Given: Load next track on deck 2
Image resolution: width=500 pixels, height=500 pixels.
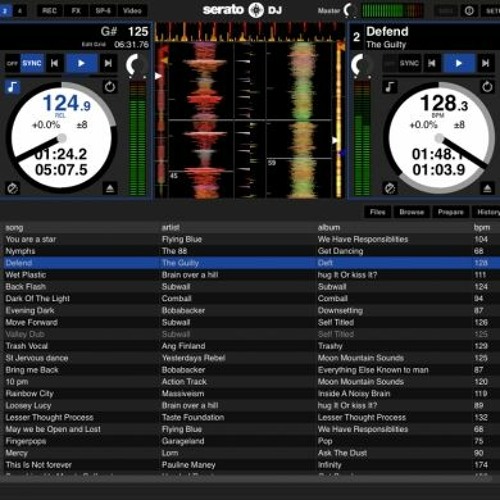Looking at the screenshot, I should pos(485,63).
